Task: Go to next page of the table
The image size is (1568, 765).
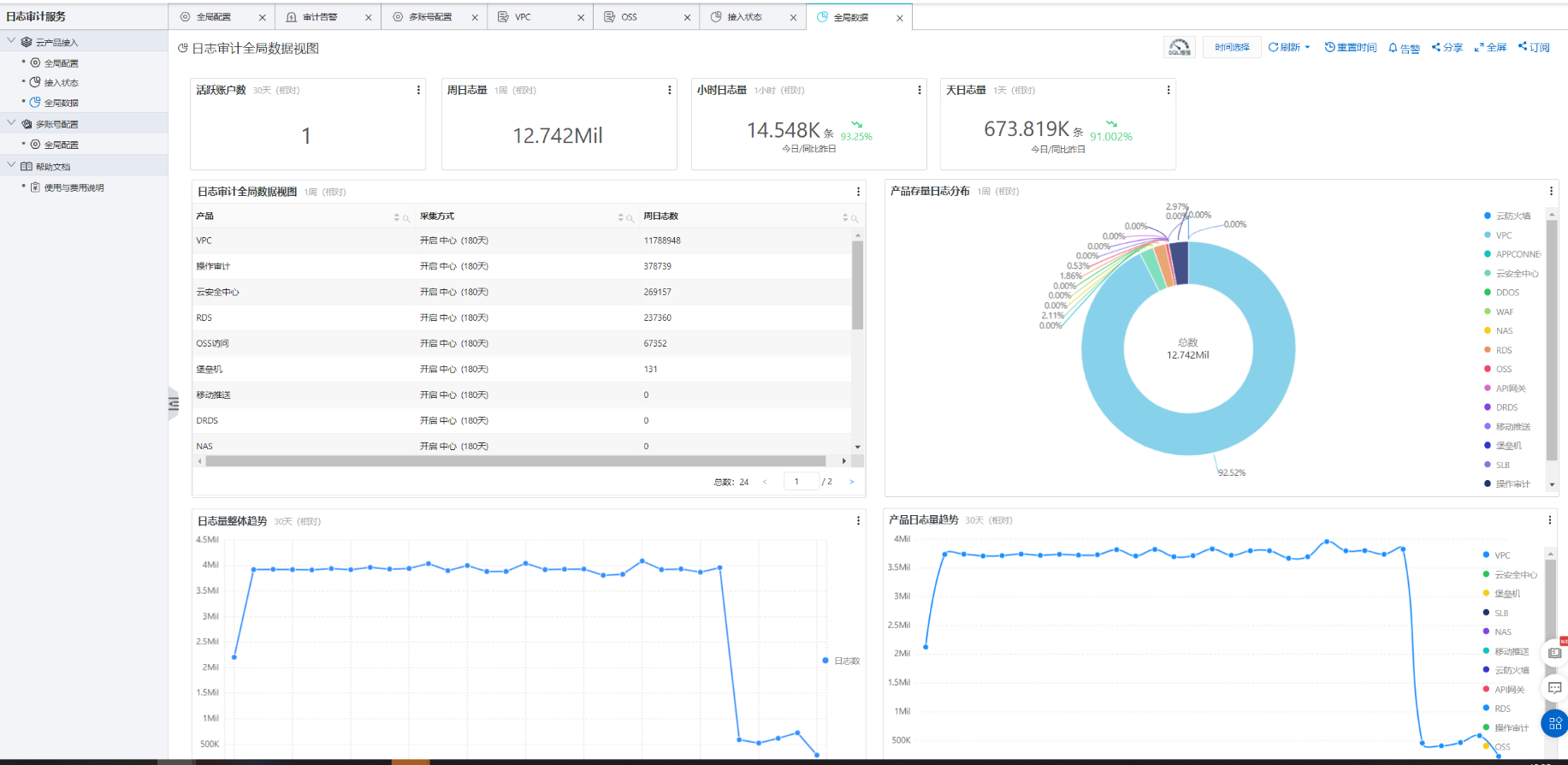Action: (x=851, y=482)
